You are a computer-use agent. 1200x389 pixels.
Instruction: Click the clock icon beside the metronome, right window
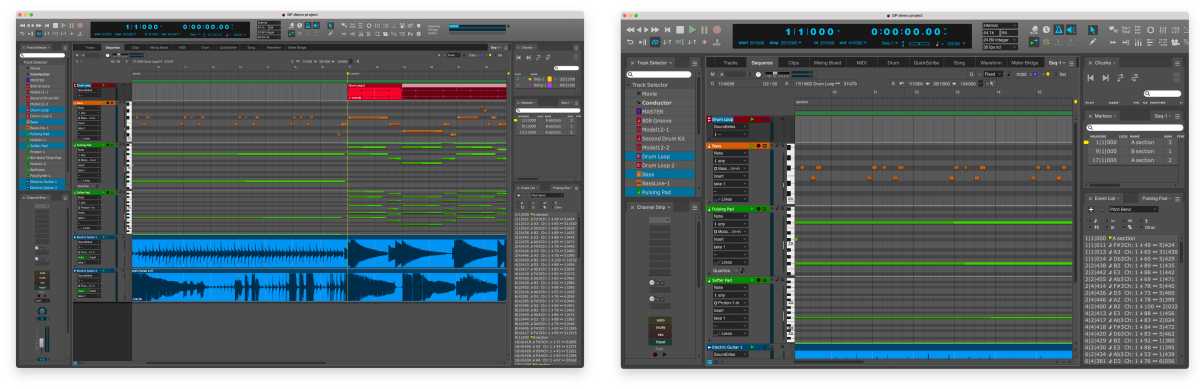(1046, 30)
